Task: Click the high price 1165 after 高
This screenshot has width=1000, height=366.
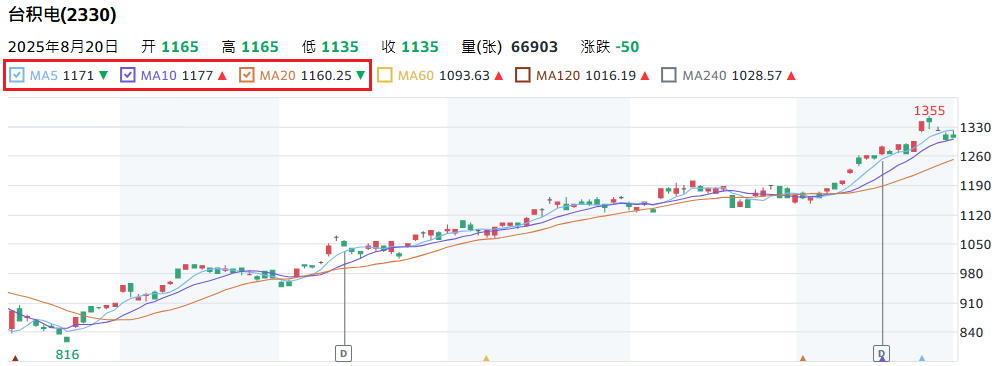Action: pyautogui.click(x=260, y=47)
